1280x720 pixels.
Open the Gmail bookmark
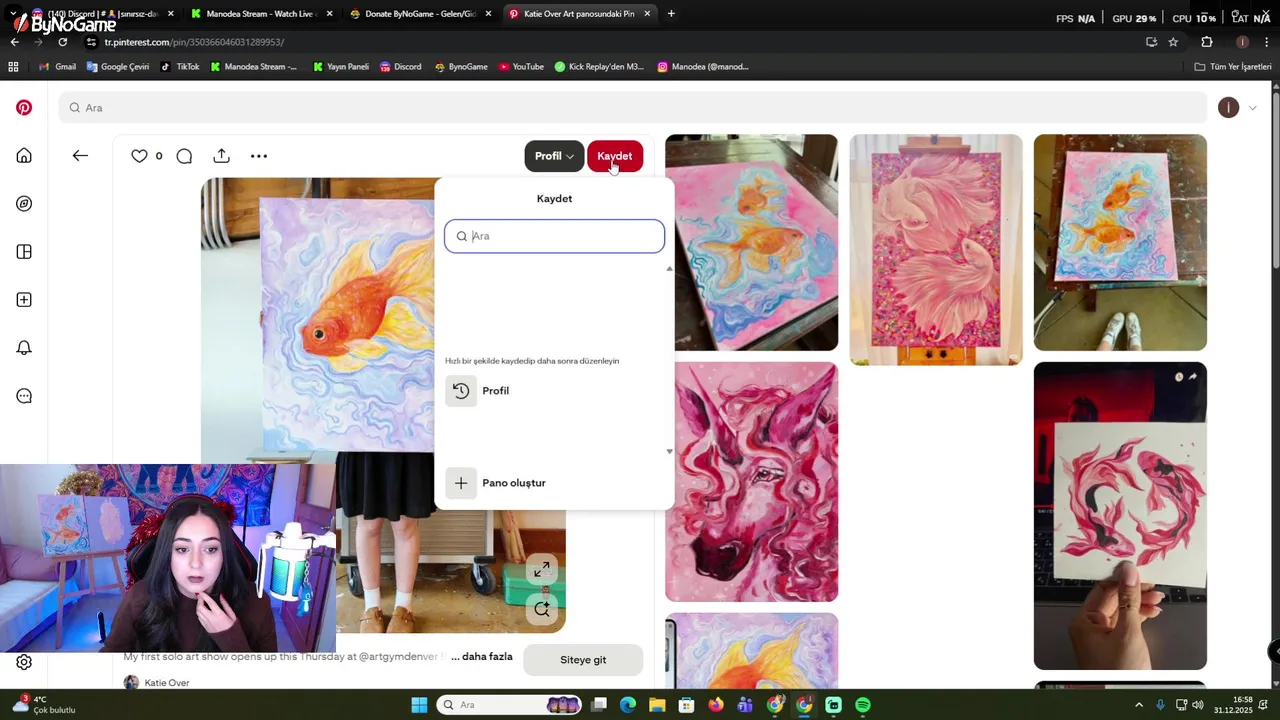[x=57, y=67]
